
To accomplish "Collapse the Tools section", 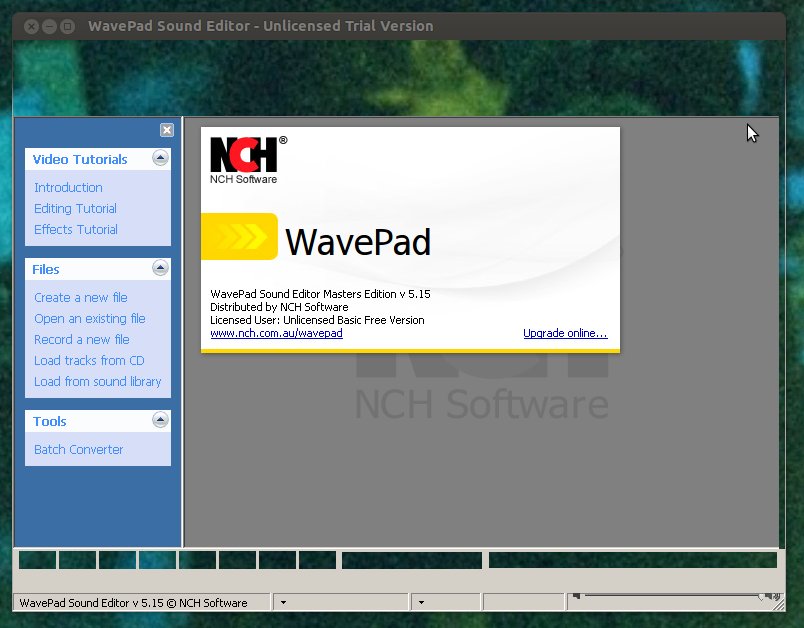I will point(160,420).
